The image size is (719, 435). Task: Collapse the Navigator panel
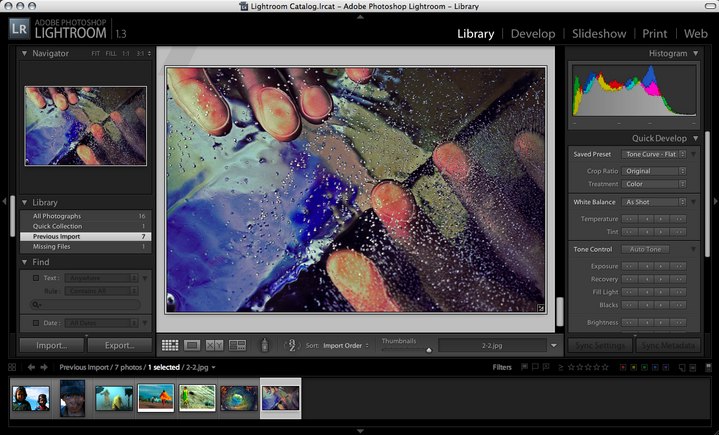(x=25, y=53)
